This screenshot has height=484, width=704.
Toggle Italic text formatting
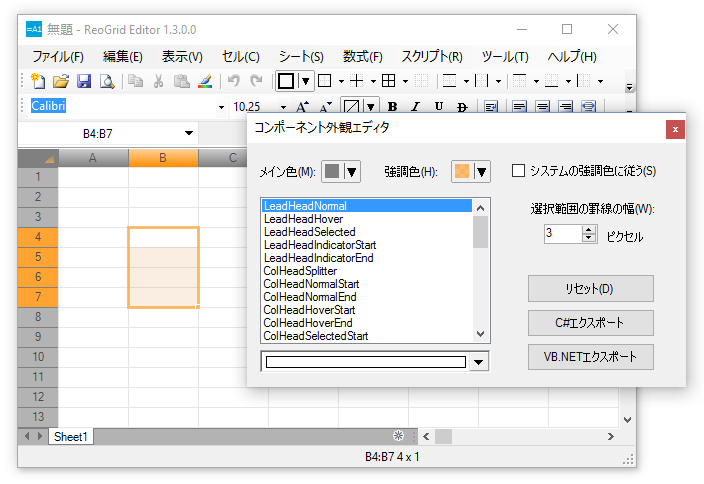point(415,106)
